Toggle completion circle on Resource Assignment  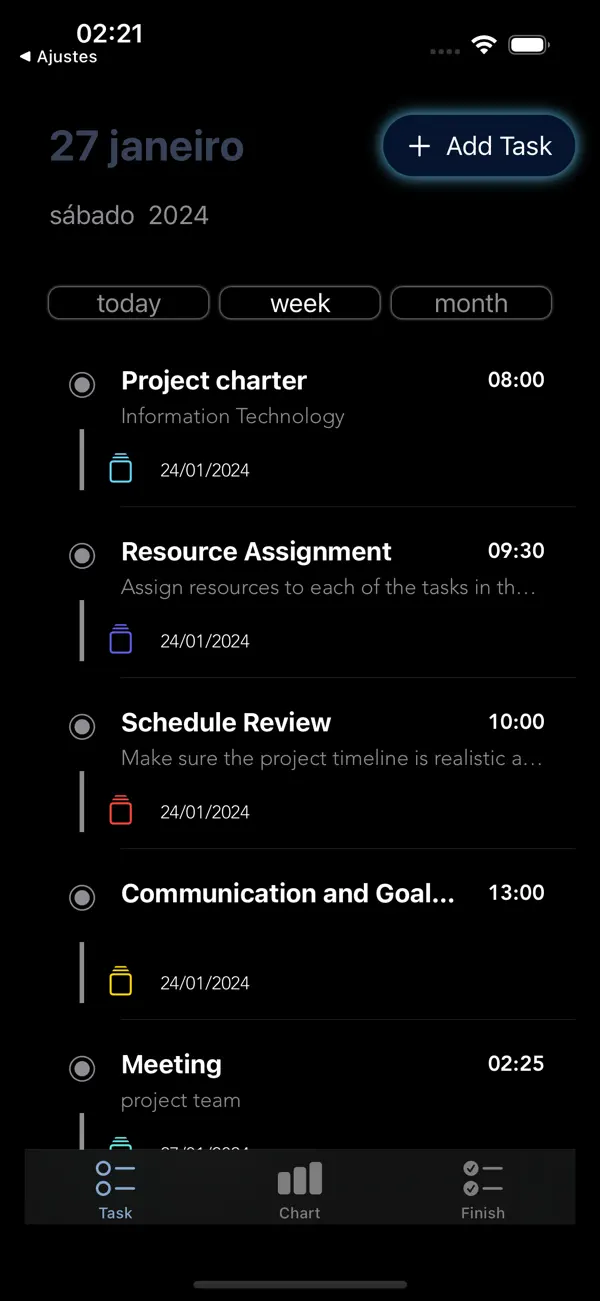click(x=82, y=556)
